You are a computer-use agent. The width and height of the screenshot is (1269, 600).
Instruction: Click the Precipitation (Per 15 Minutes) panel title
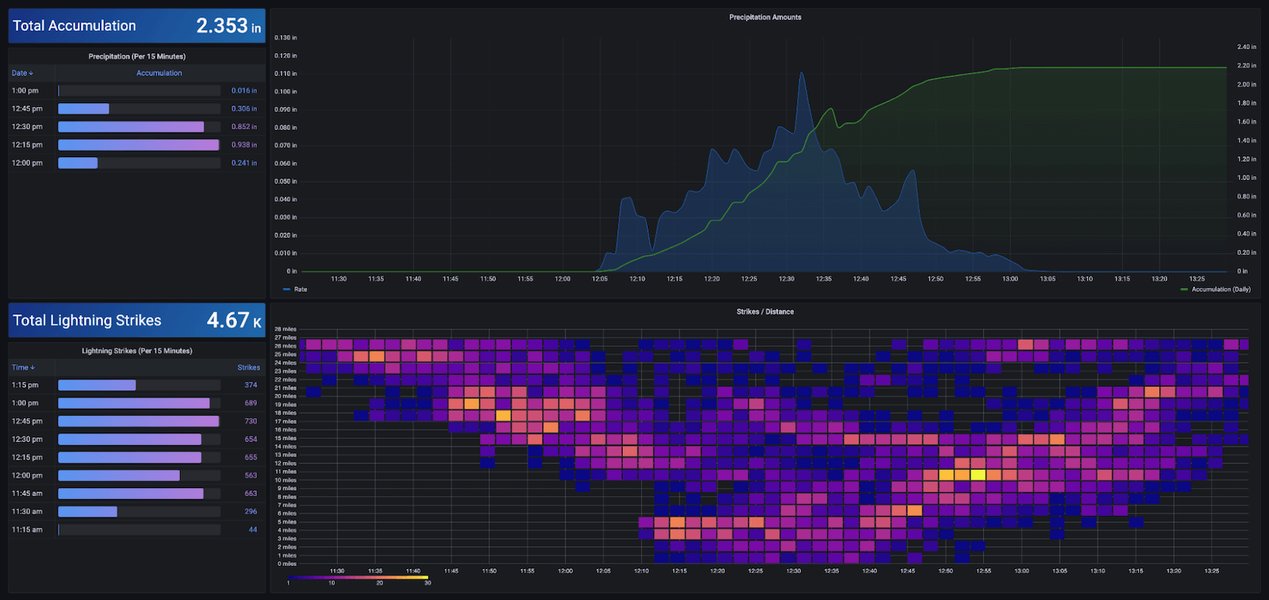[x=136, y=54]
